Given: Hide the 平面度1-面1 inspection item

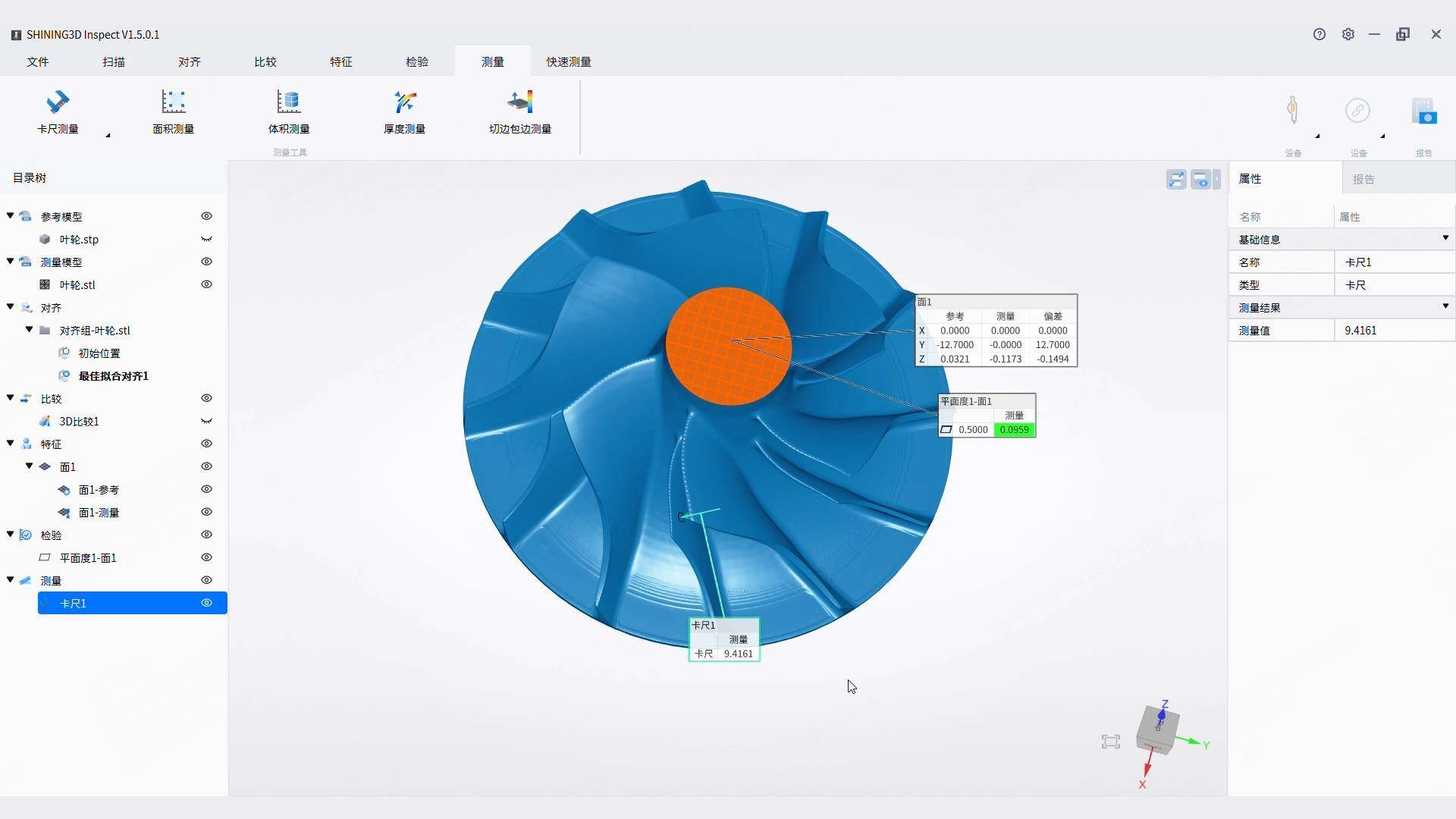Looking at the screenshot, I should pyautogui.click(x=206, y=557).
